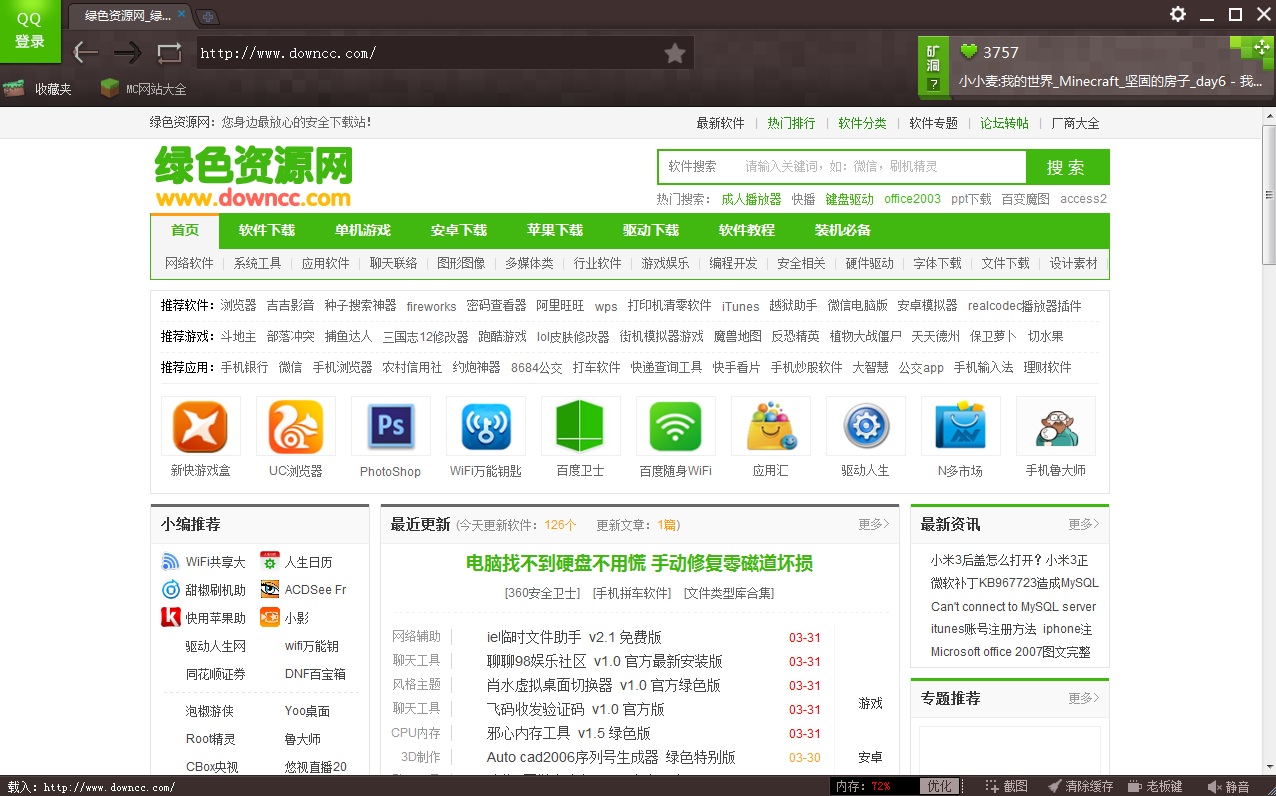Click the green 搜索 search button
Image resolution: width=1276 pixels, height=796 pixels.
tap(1068, 166)
